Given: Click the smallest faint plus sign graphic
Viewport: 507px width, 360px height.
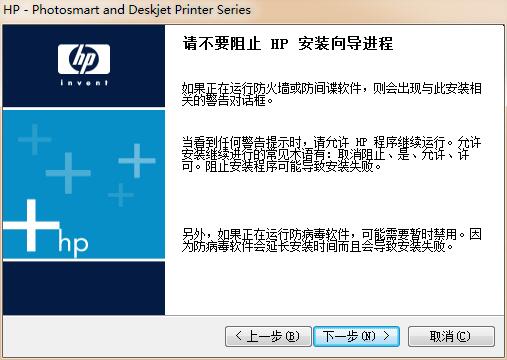Looking at the screenshot, I should tap(121, 195).
